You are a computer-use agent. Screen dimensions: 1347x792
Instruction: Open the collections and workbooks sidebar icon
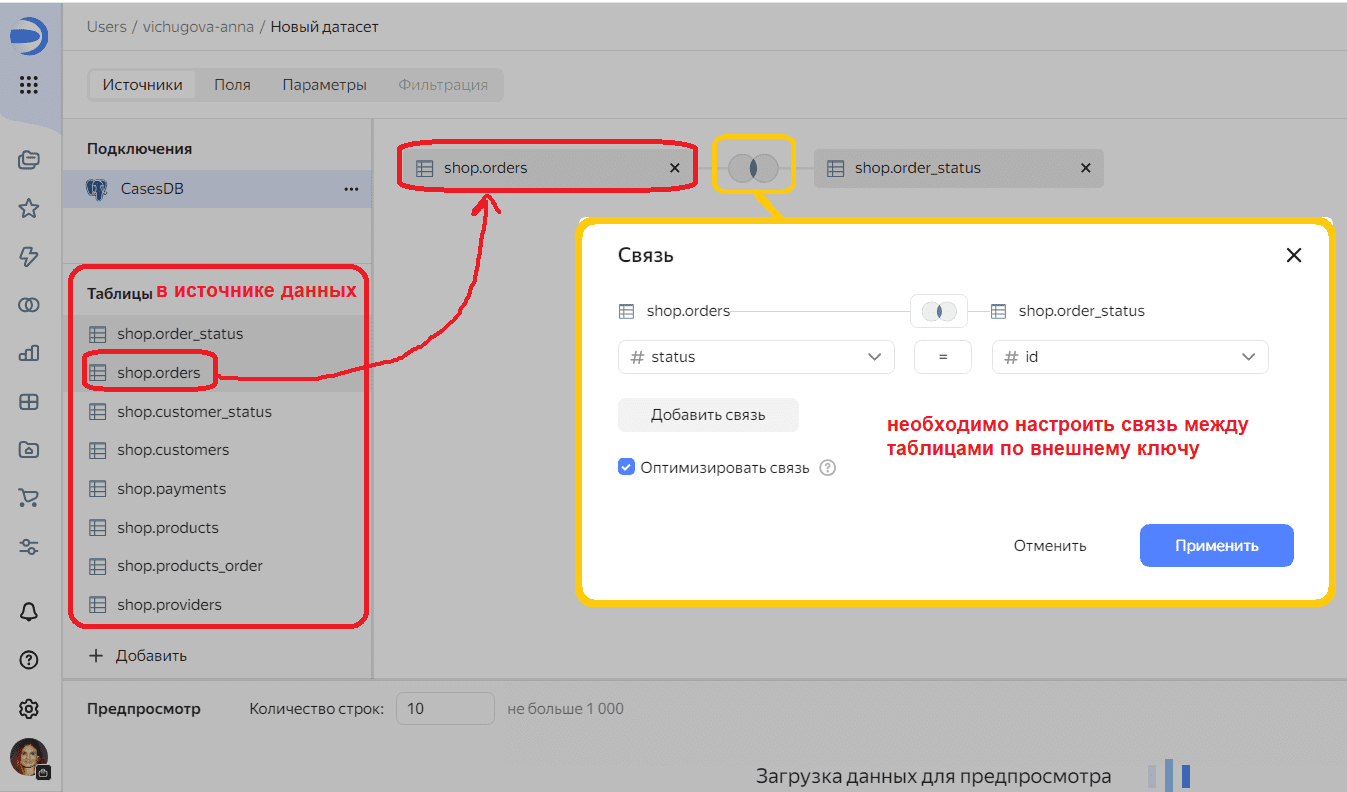click(29, 160)
